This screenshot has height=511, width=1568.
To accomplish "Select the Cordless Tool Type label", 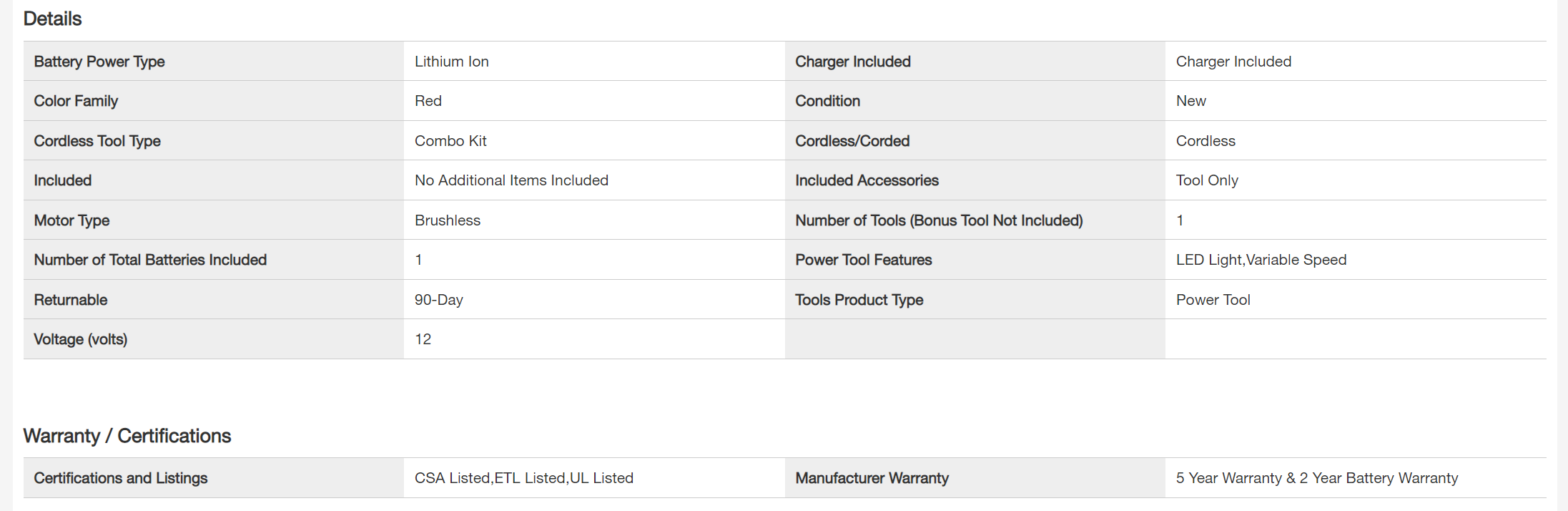I will 97,141.
